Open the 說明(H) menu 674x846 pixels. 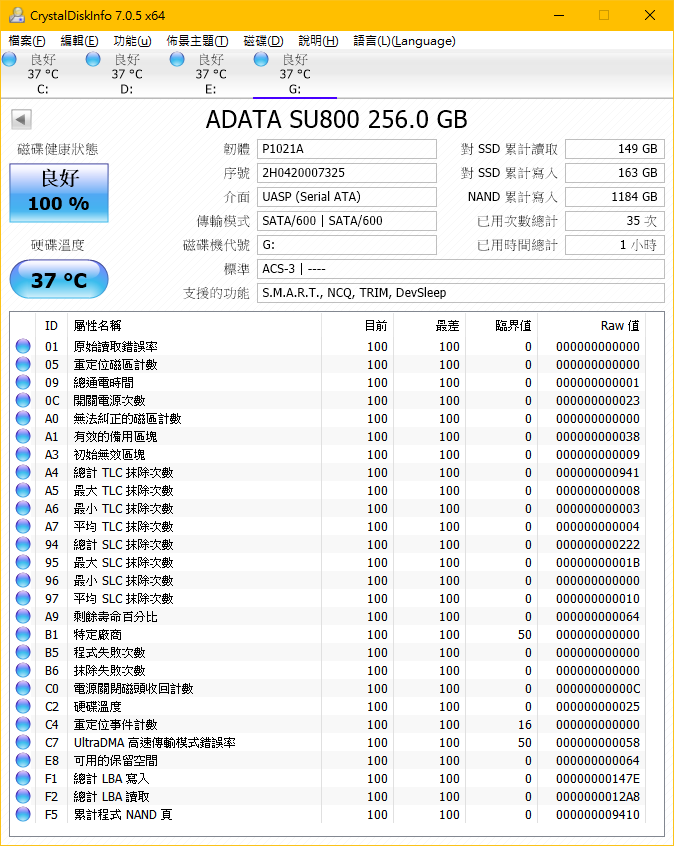(x=318, y=41)
